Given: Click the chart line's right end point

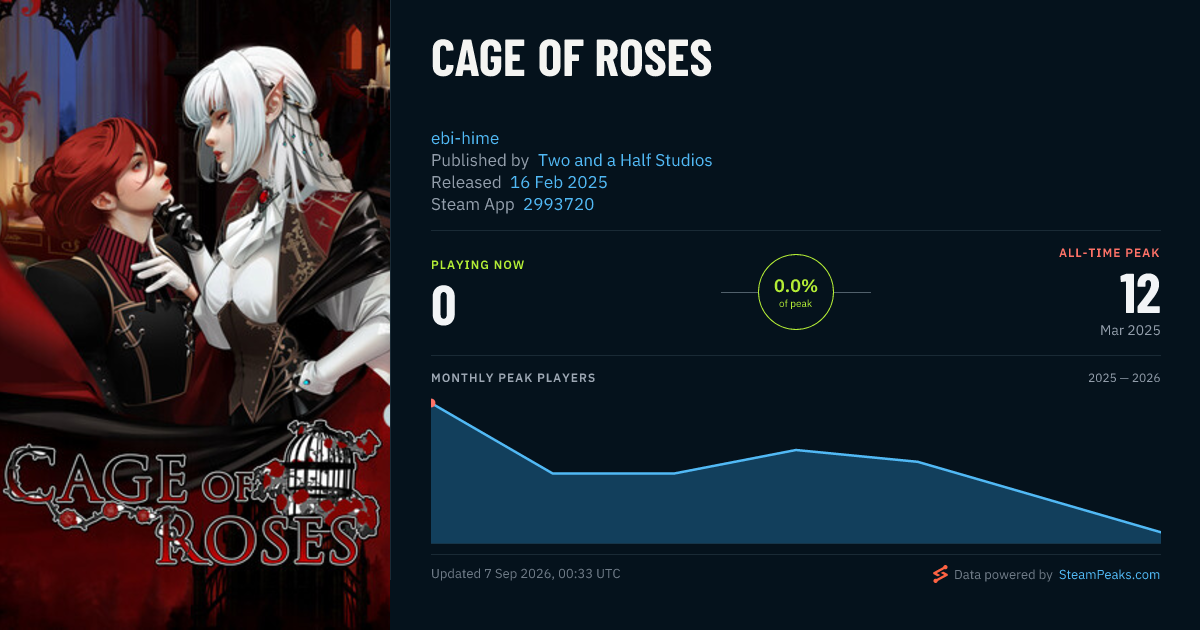Looking at the screenshot, I should pos(1160,532).
